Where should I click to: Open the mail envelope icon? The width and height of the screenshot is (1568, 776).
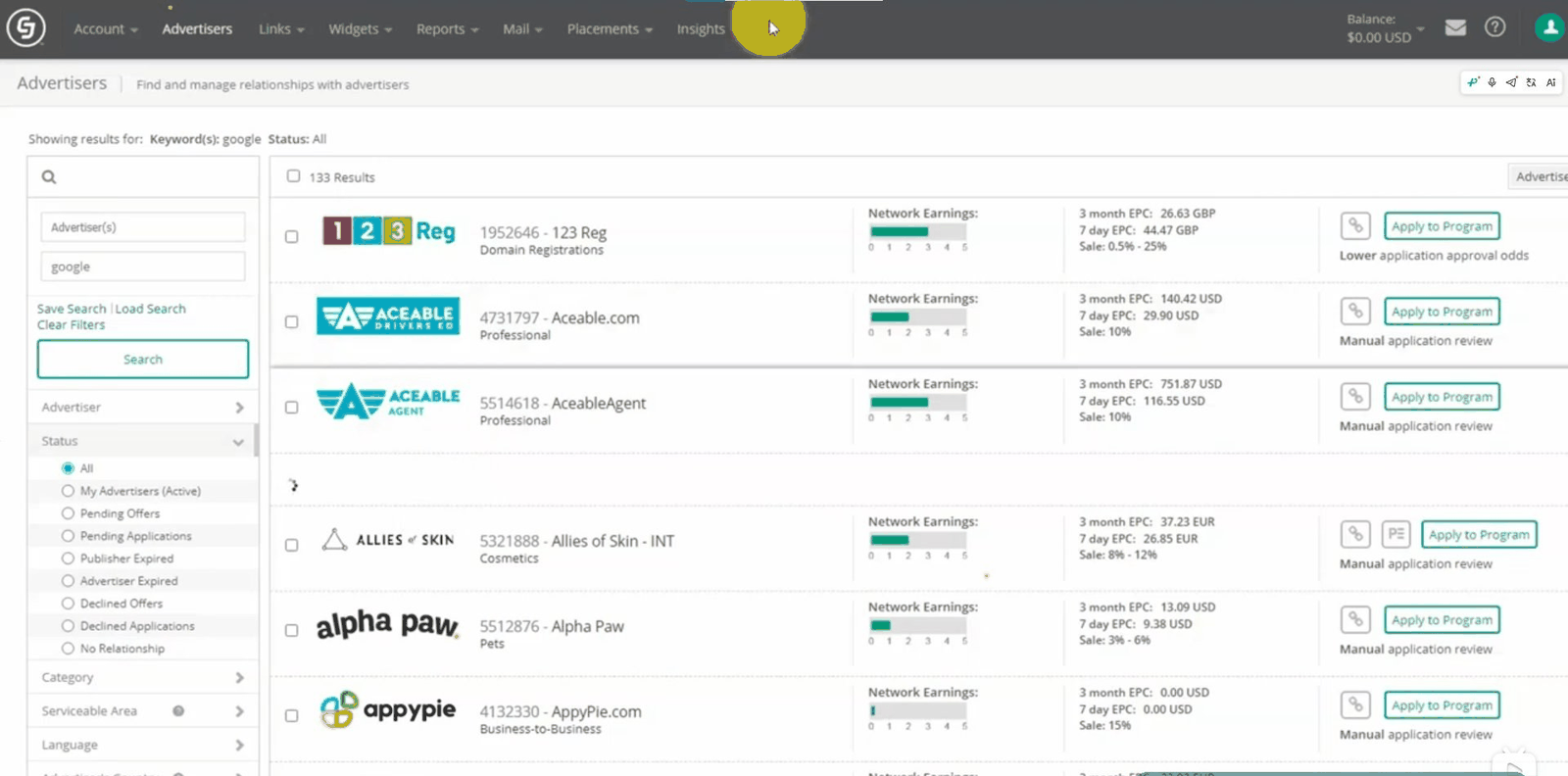pos(1455,27)
